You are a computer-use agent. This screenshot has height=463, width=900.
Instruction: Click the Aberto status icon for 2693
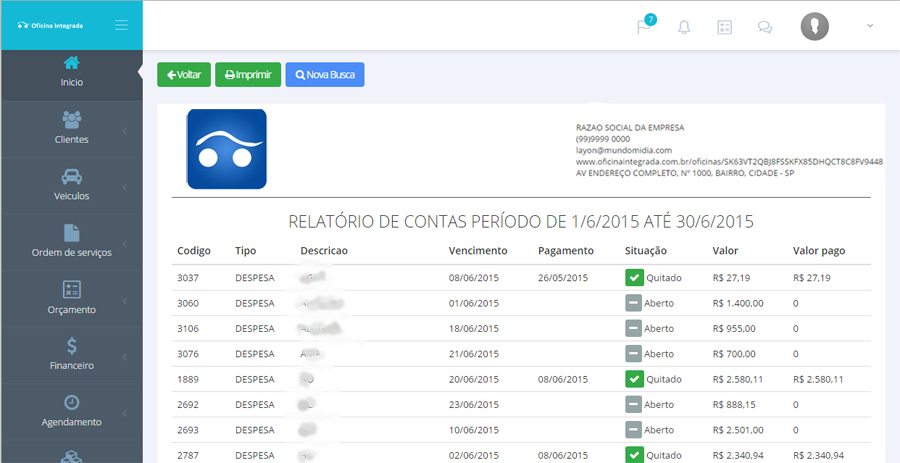tap(633, 430)
